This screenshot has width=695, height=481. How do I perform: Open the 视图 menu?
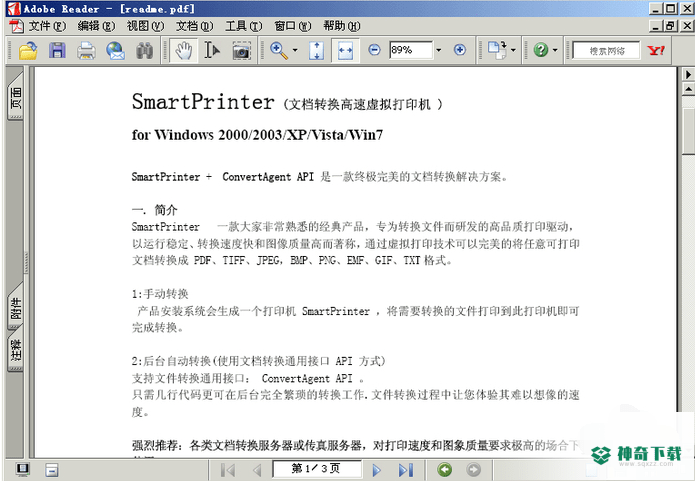point(145,26)
